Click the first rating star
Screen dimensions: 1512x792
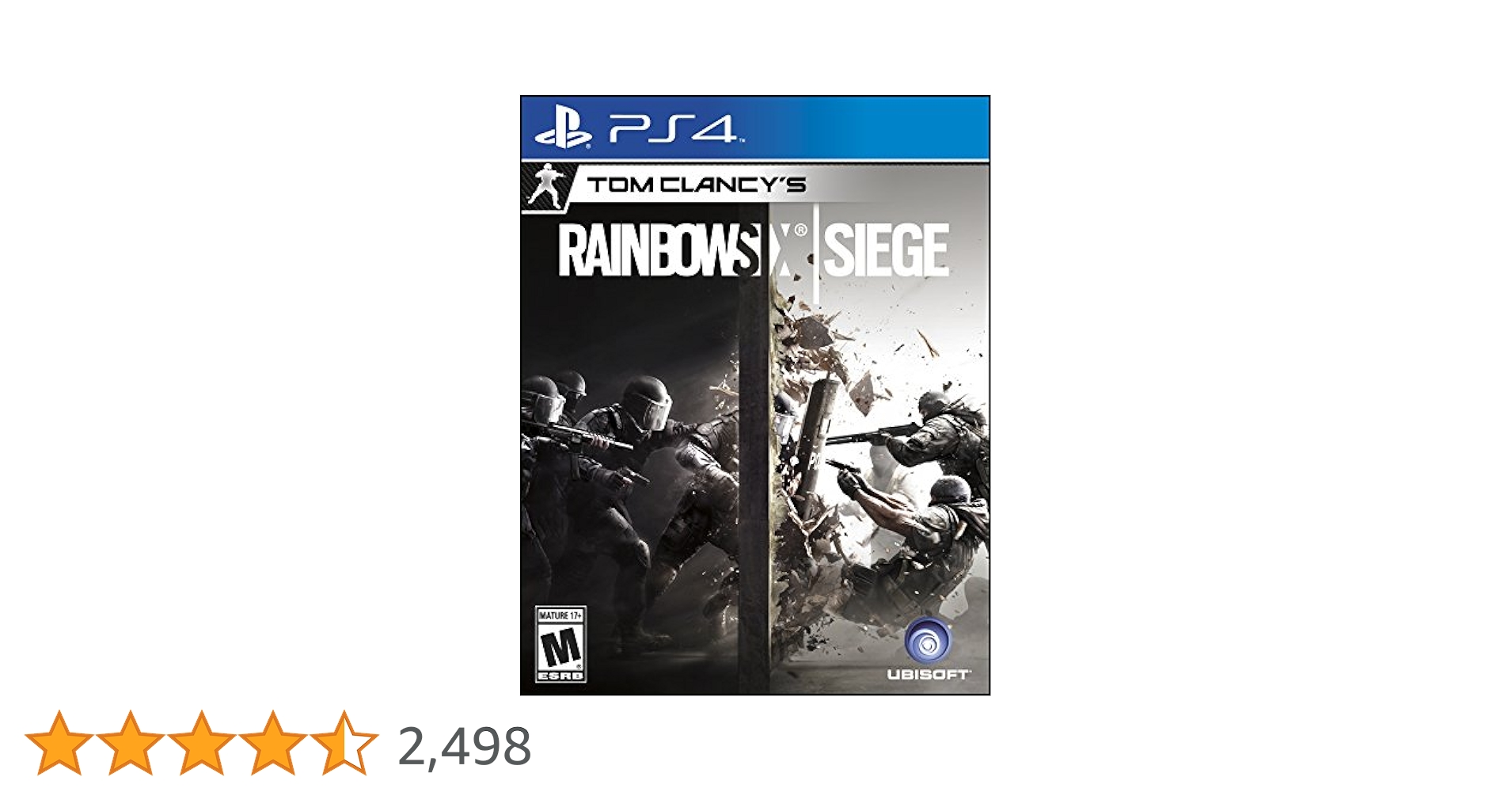click(59, 743)
